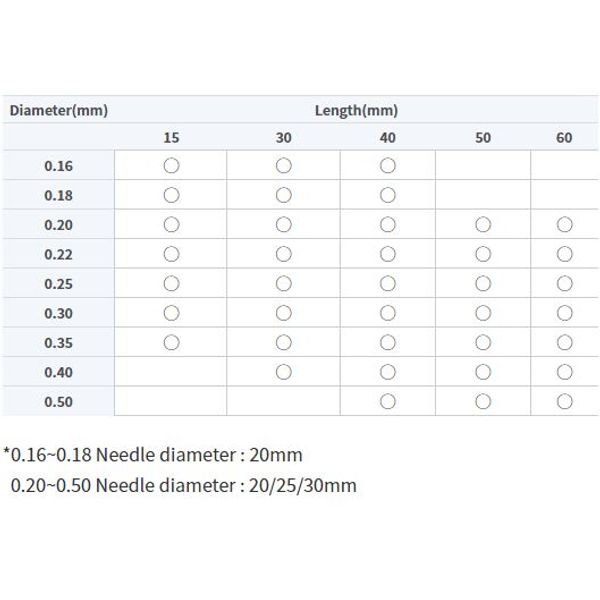Click the 0.20~0.50 needle diameter note
This screenshot has height=600, width=600.
(x=183, y=486)
